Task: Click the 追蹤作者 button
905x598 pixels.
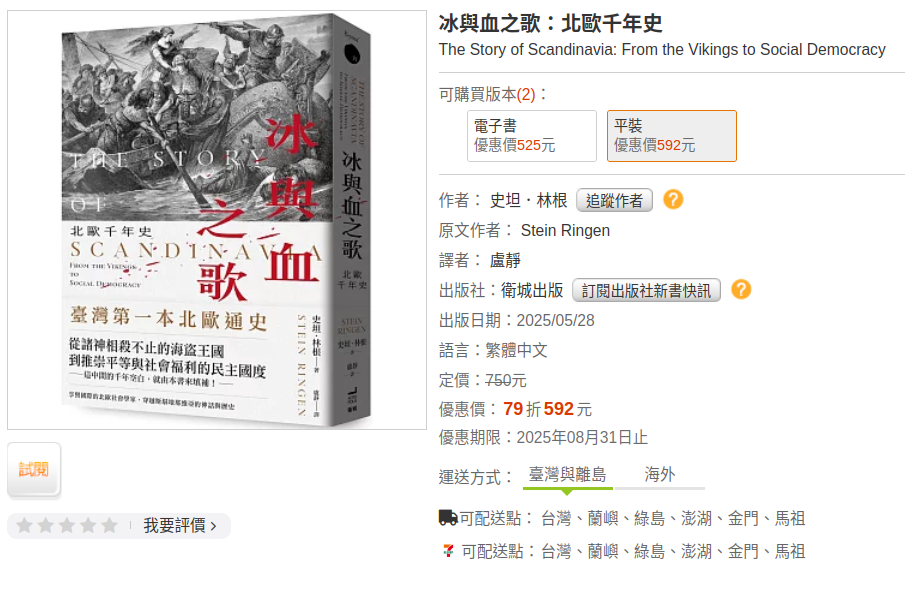Action: click(x=614, y=200)
